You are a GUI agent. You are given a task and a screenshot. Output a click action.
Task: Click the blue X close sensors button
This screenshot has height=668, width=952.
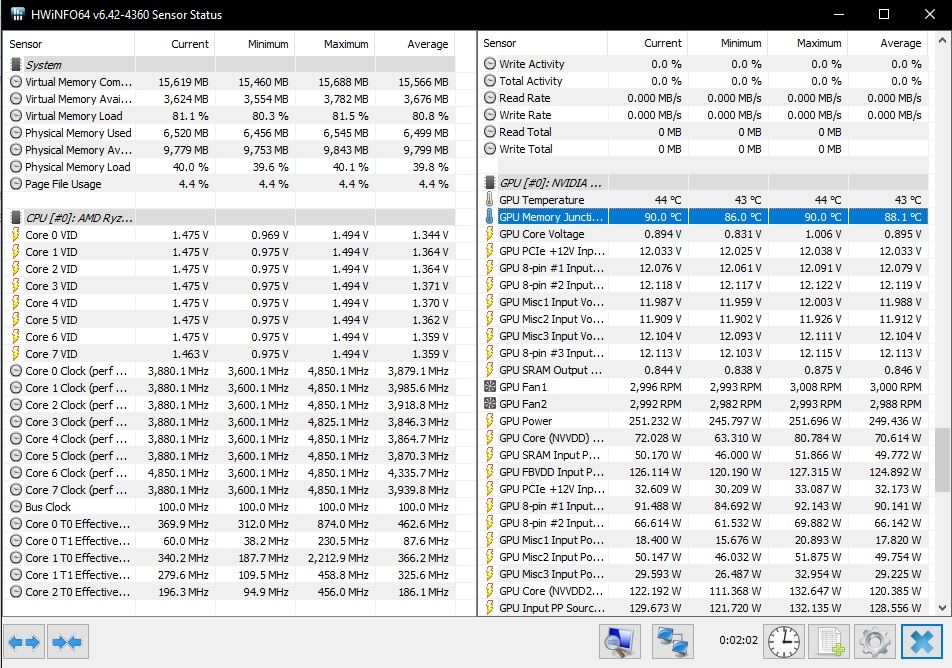tap(922, 641)
